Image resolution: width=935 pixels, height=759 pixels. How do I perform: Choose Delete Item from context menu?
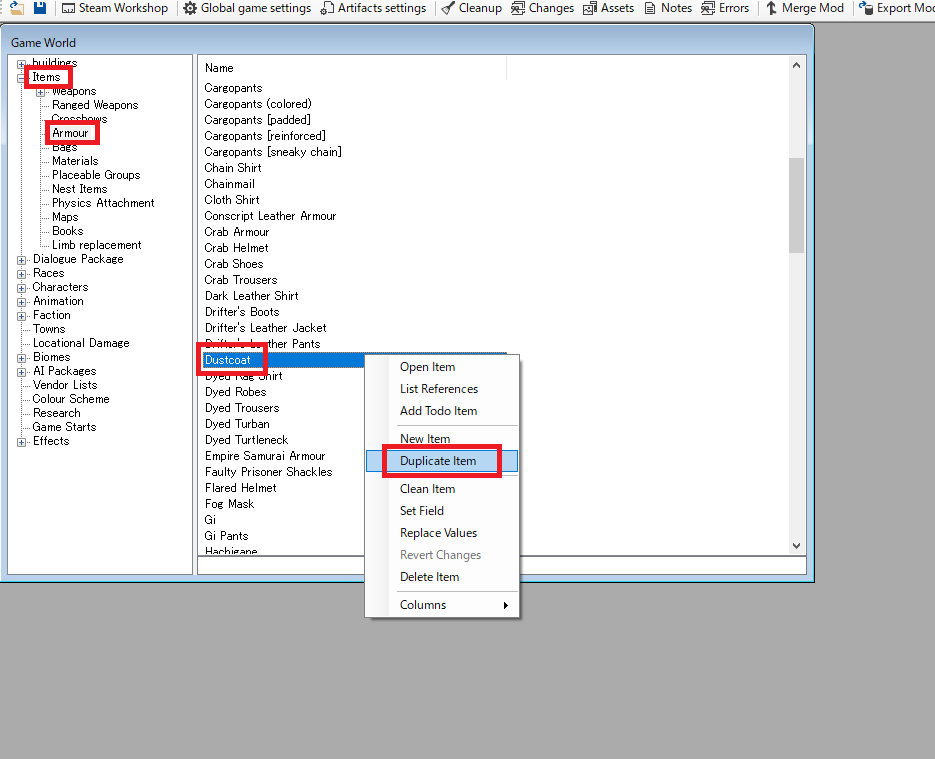(442, 577)
